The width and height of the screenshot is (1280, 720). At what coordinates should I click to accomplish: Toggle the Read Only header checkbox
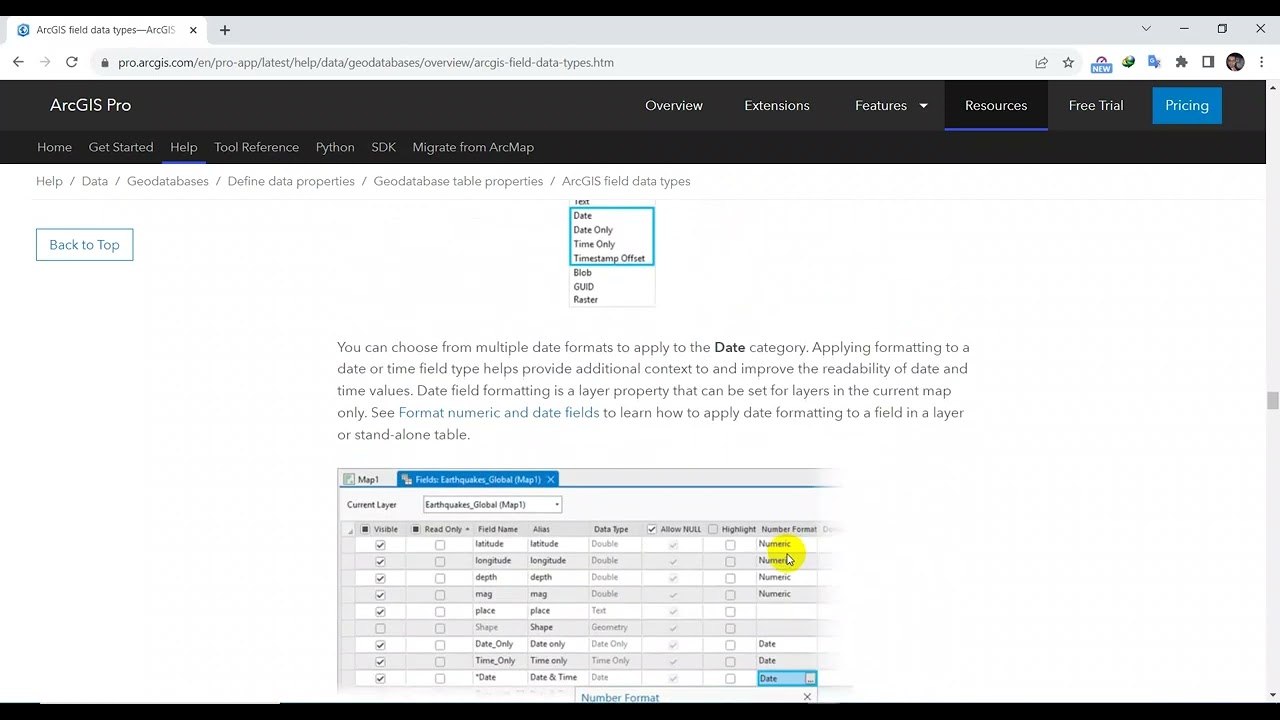click(415, 529)
